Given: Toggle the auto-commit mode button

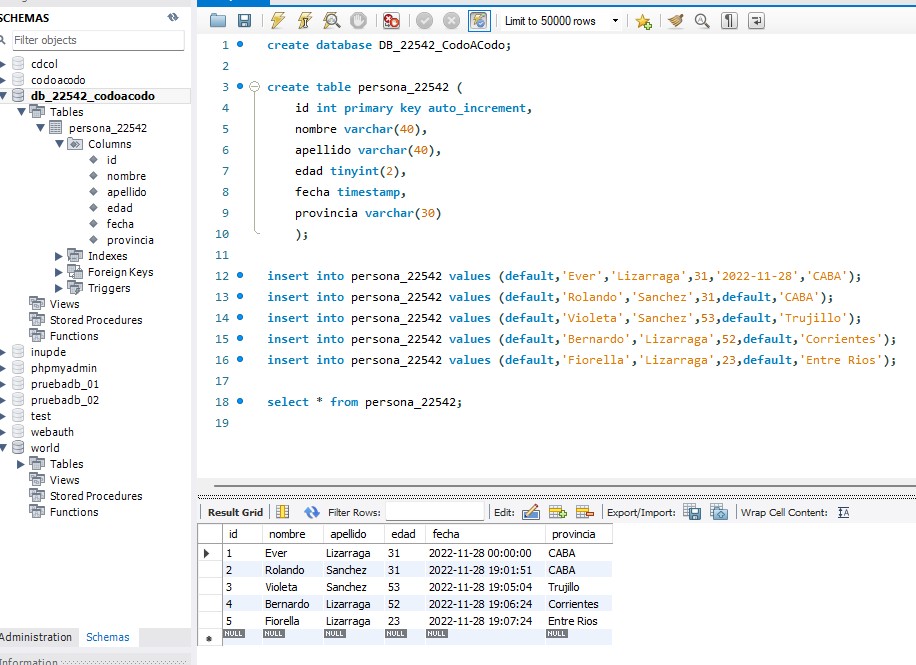Looking at the screenshot, I should coord(479,21).
